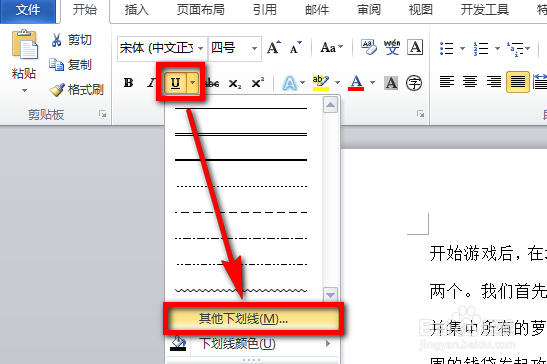Align text left

point(447,82)
